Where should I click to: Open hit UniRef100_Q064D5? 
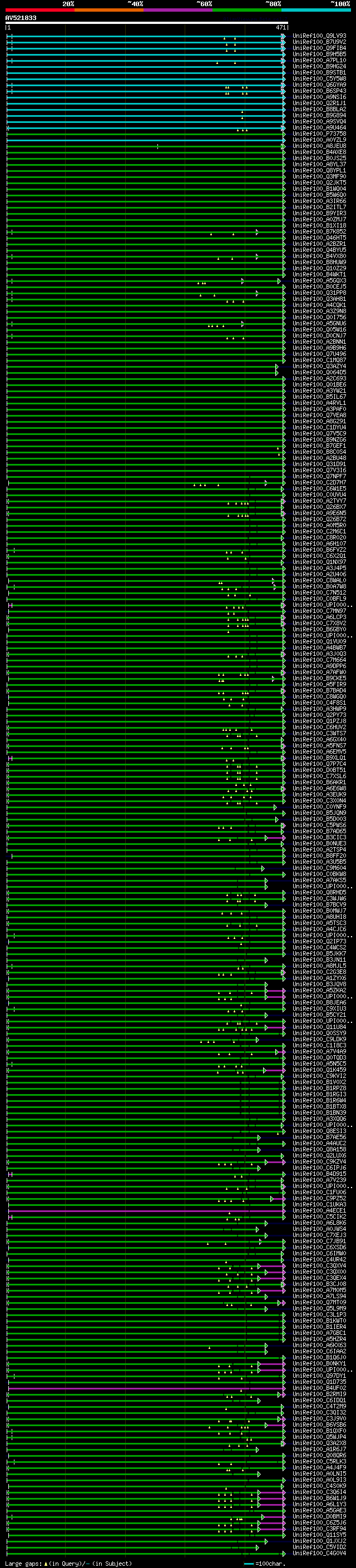point(319,372)
